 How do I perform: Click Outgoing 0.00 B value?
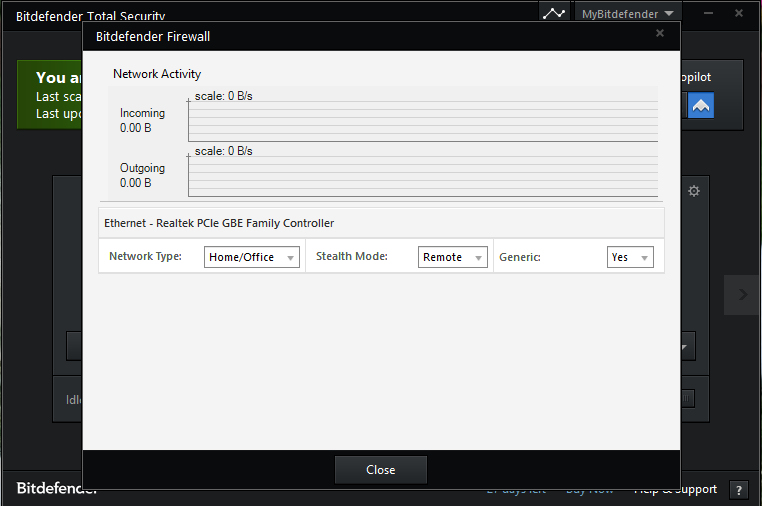136,183
